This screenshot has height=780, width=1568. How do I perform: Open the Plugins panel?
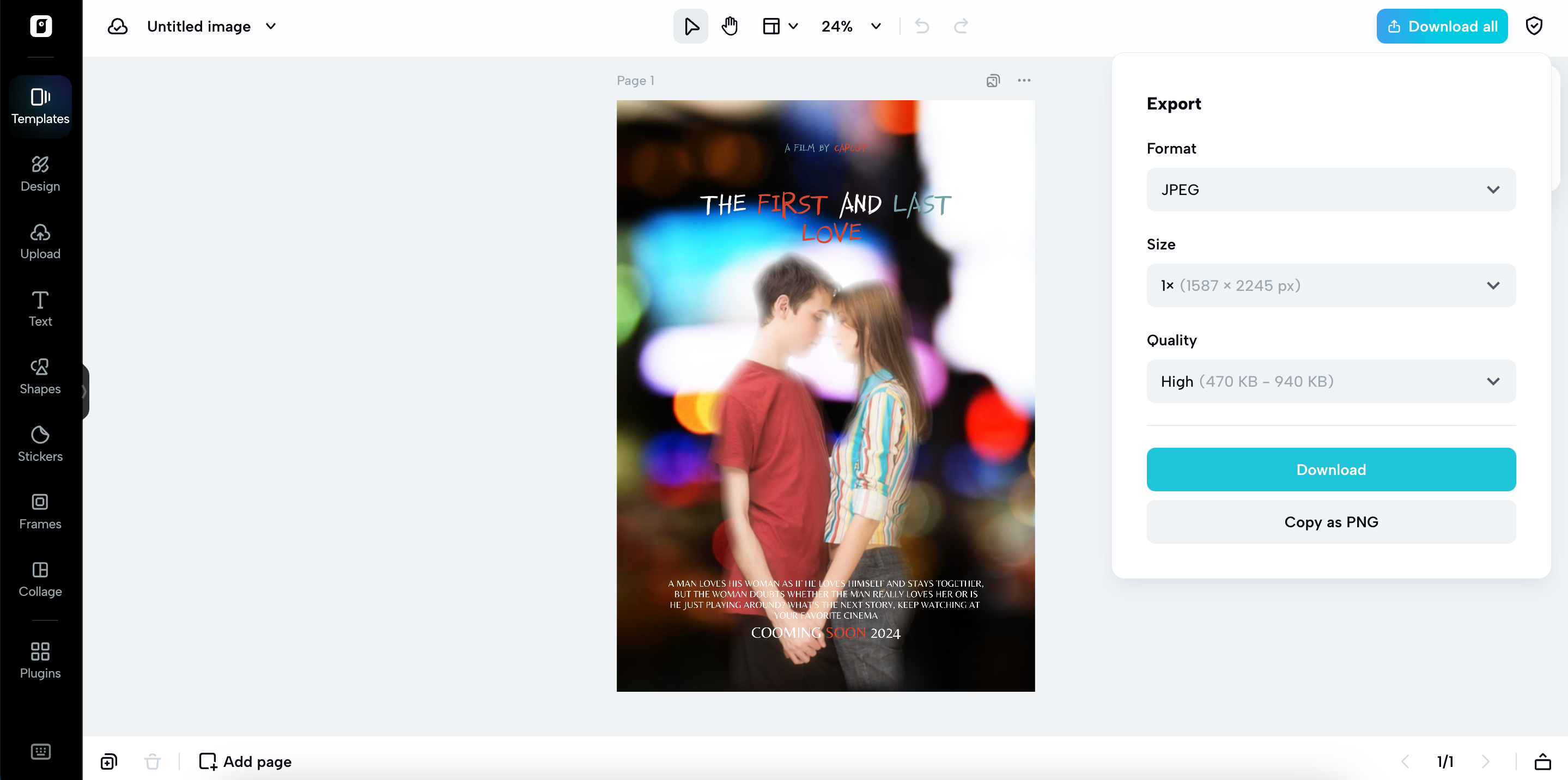tap(40, 660)
